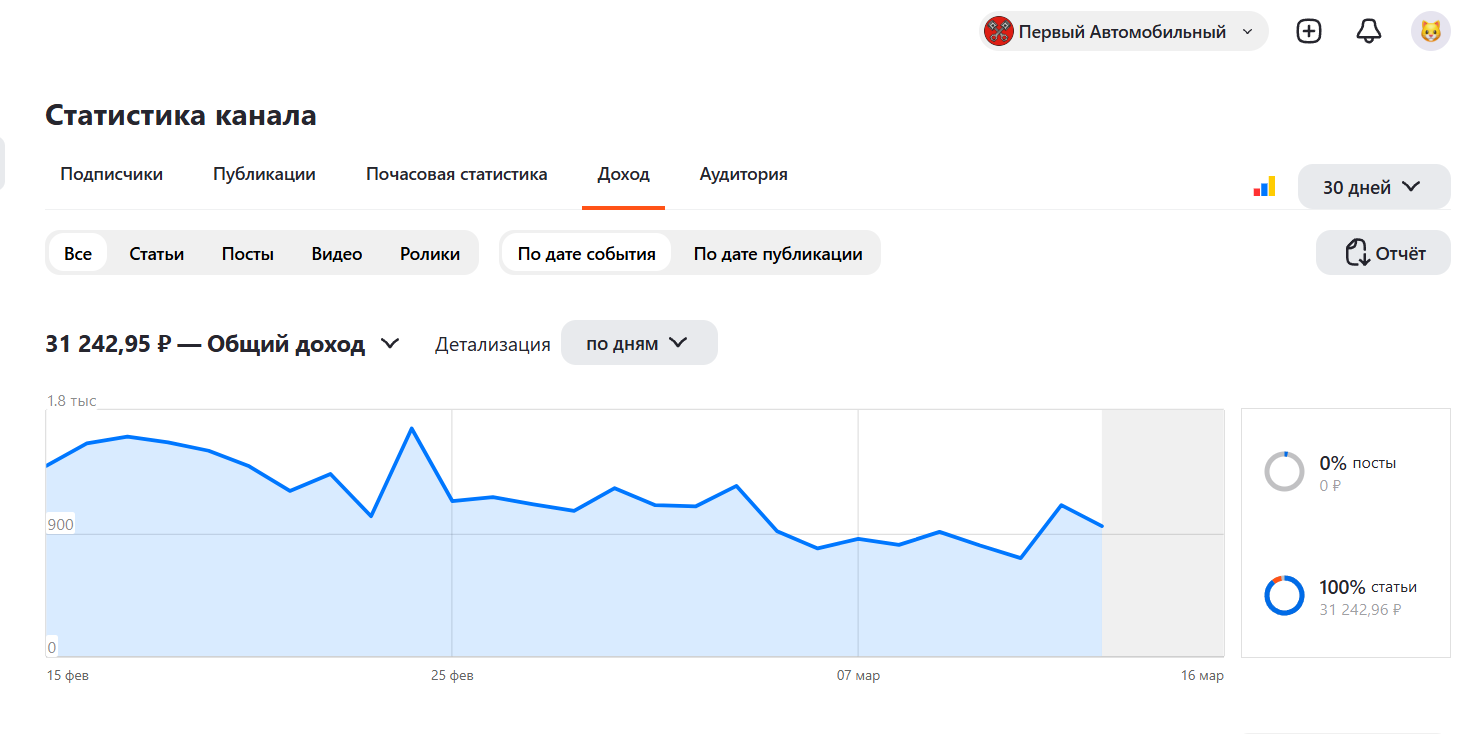
Task: Switch to the Подписчики tab
Action: click(111, 174)
